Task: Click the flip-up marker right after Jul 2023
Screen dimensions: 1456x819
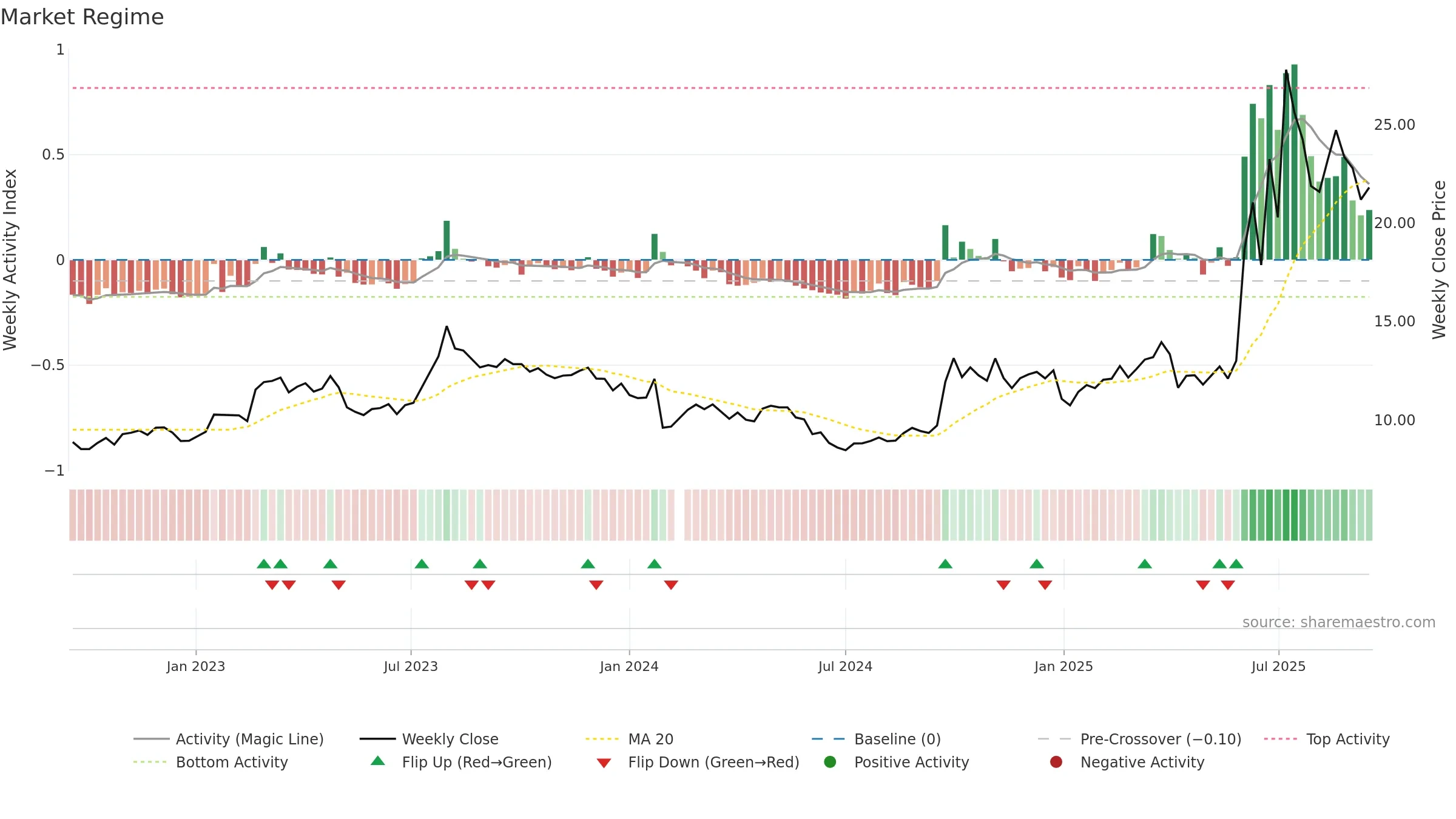Action: [422, 564]
